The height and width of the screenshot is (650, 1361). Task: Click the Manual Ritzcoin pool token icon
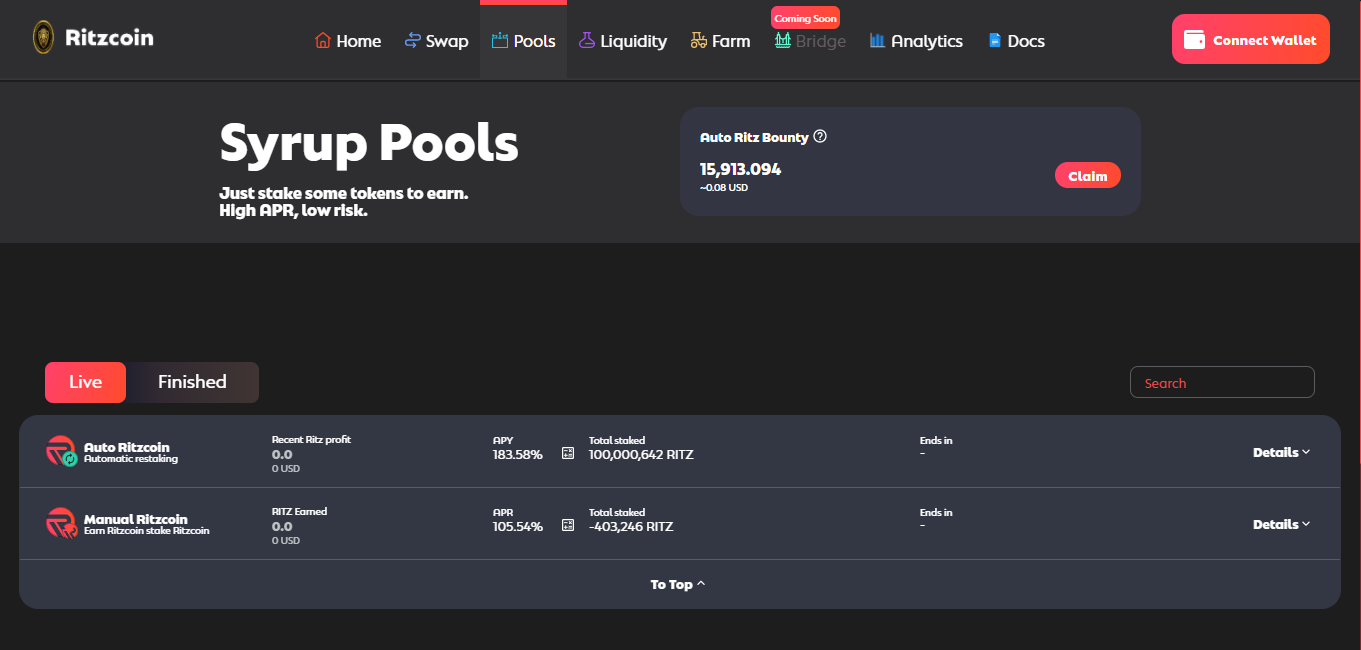pos(61,523)
